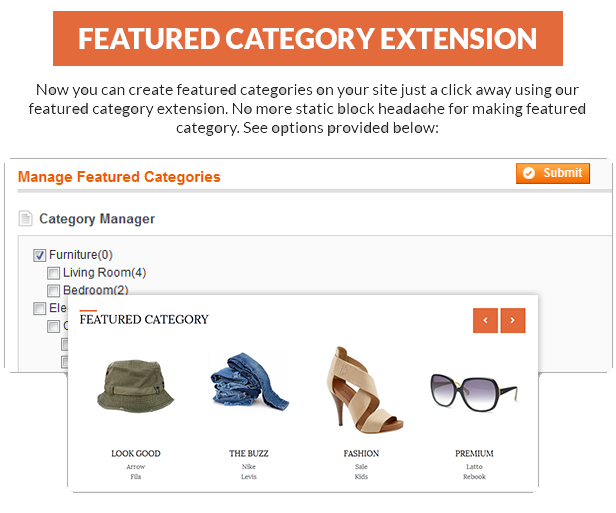Check the Living Room(4) checkbox

54,273
